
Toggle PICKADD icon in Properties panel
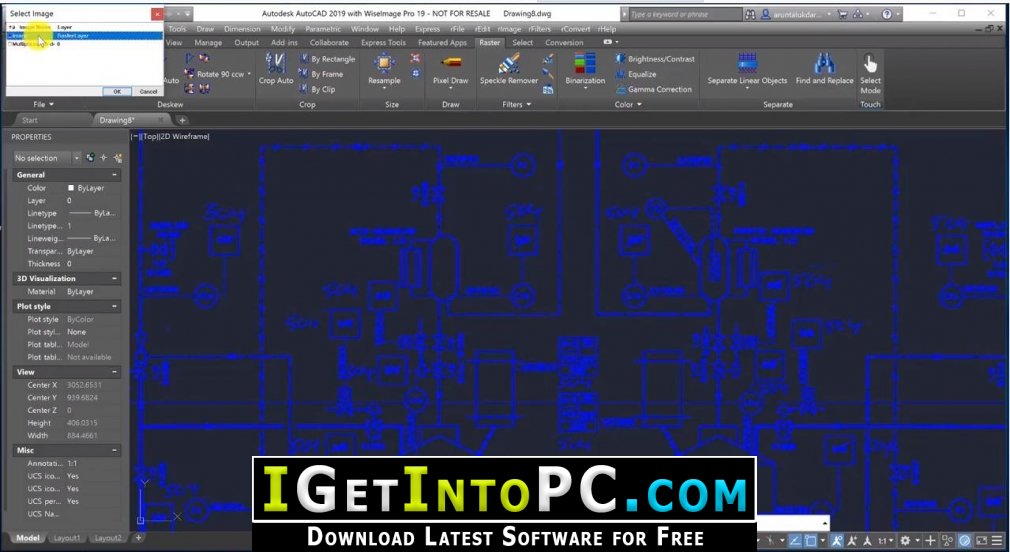point(90,158)
